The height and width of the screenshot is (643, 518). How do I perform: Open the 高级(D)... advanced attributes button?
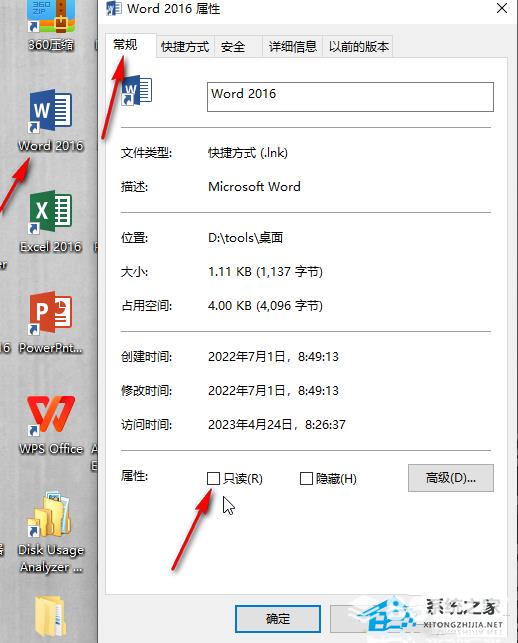[x=451, y=478]
